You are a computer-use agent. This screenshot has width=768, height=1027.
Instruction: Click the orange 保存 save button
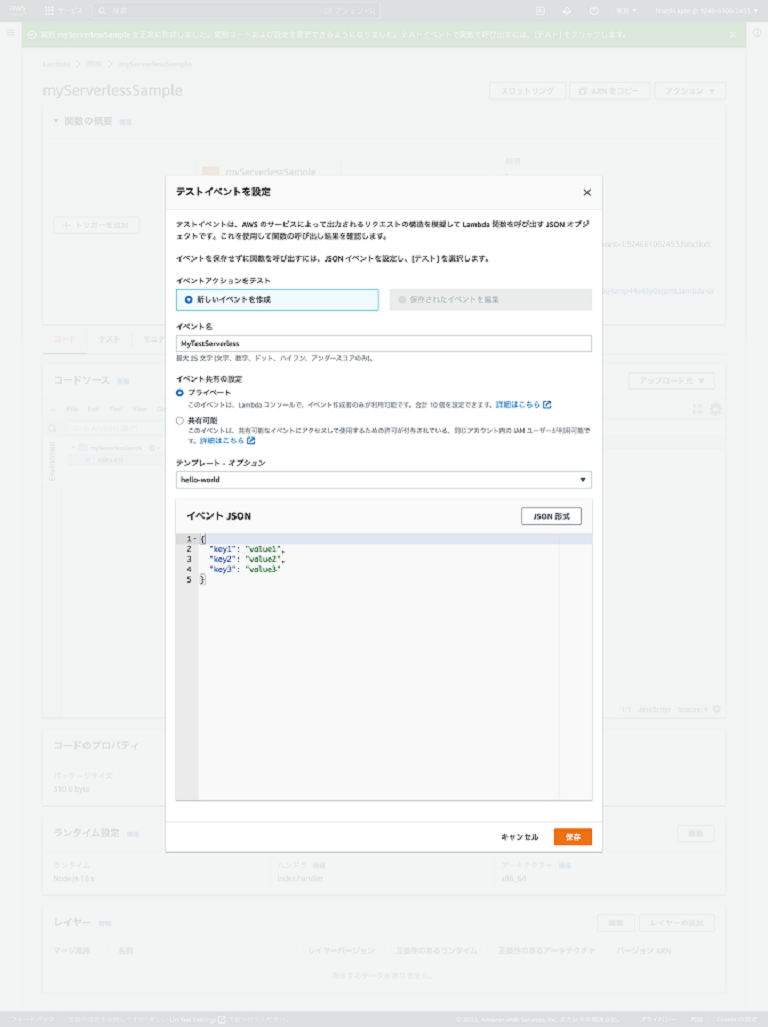pyautogui.click(x=573, y=837)
